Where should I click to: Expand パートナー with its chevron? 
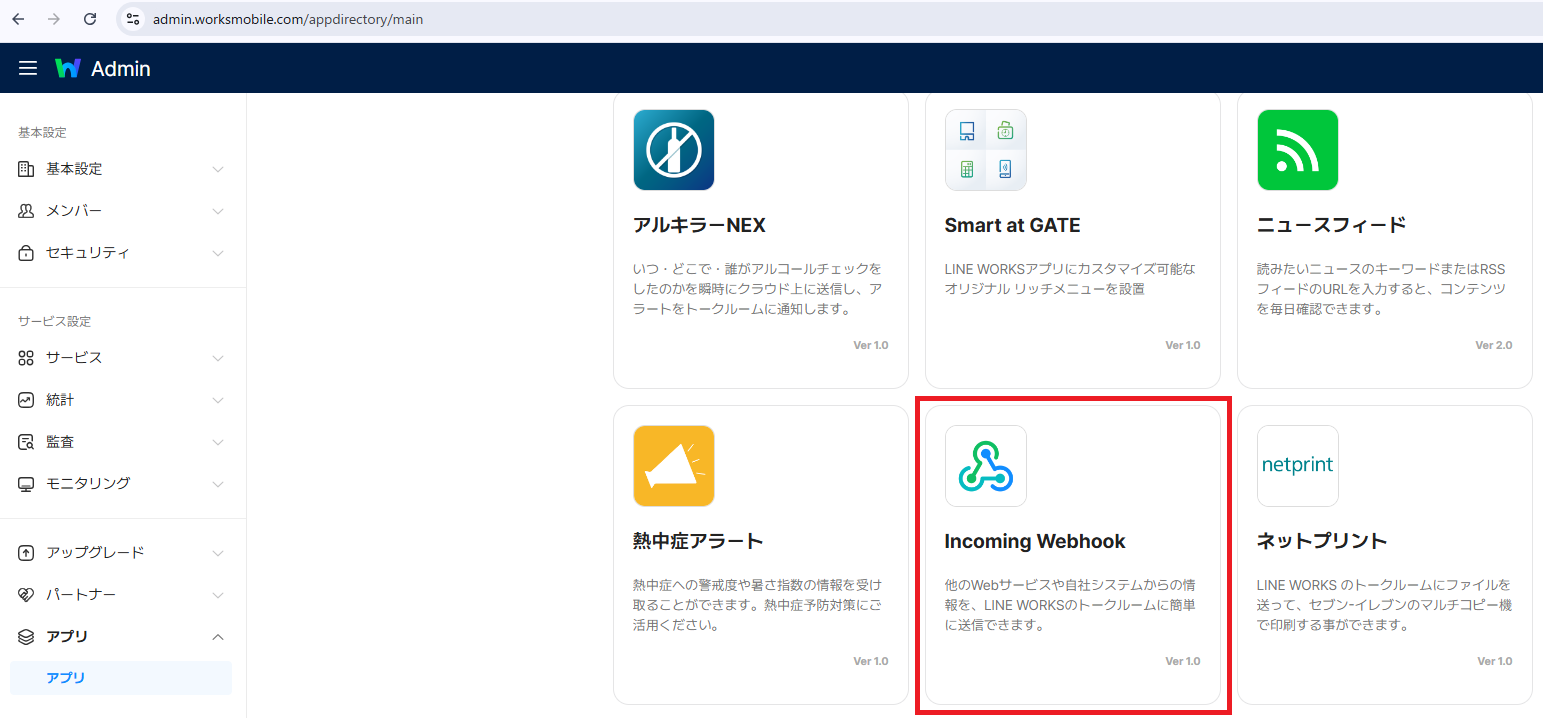click(218, 595)
